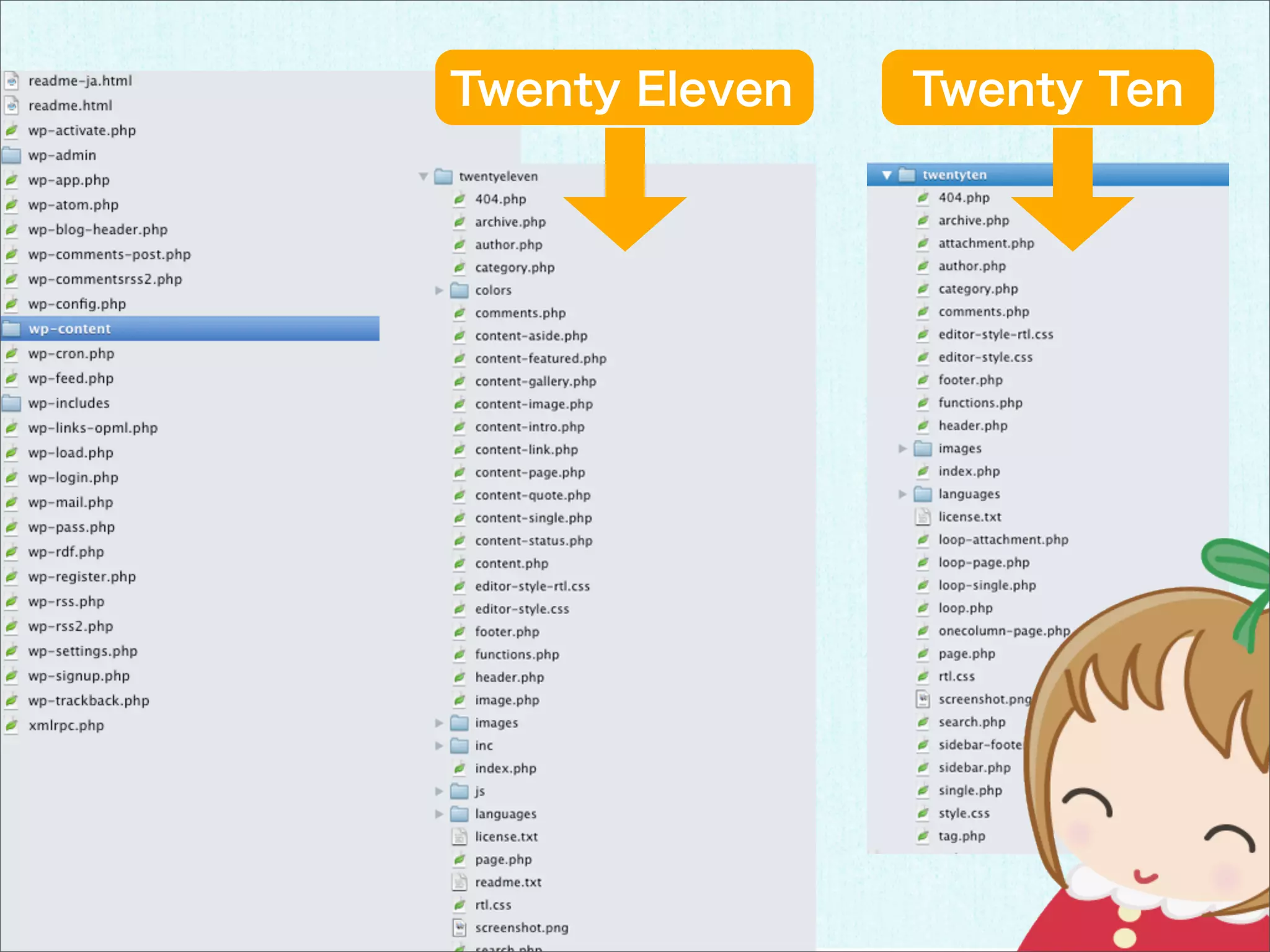The height and width of the screenshot is (952, 1270).
Task: Select wp-commentsrss2.php file
Action: (x=105, y=279)
